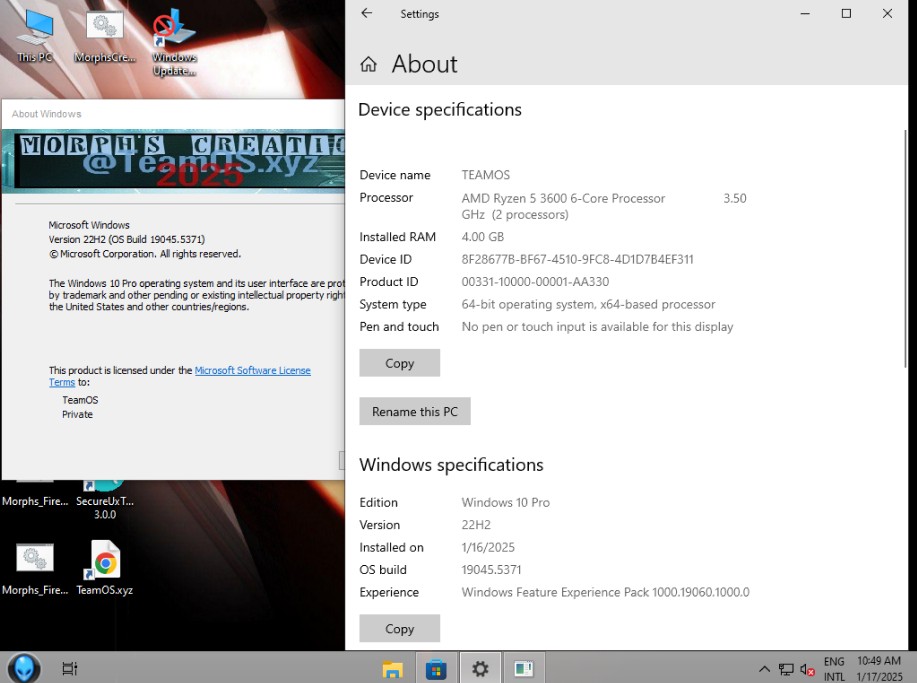
Task: Click the licensee name TeamOS in About Windows
Action: click(80, 400)
